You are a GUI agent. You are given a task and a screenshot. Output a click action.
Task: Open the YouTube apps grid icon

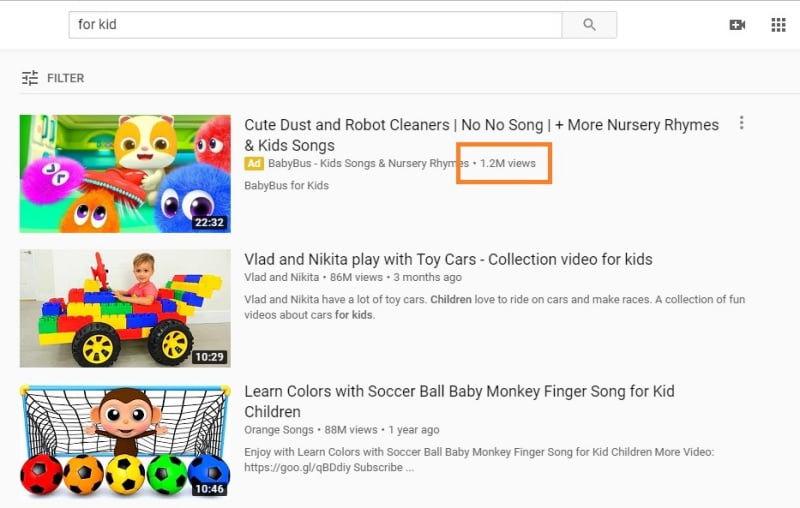point(778,25)
